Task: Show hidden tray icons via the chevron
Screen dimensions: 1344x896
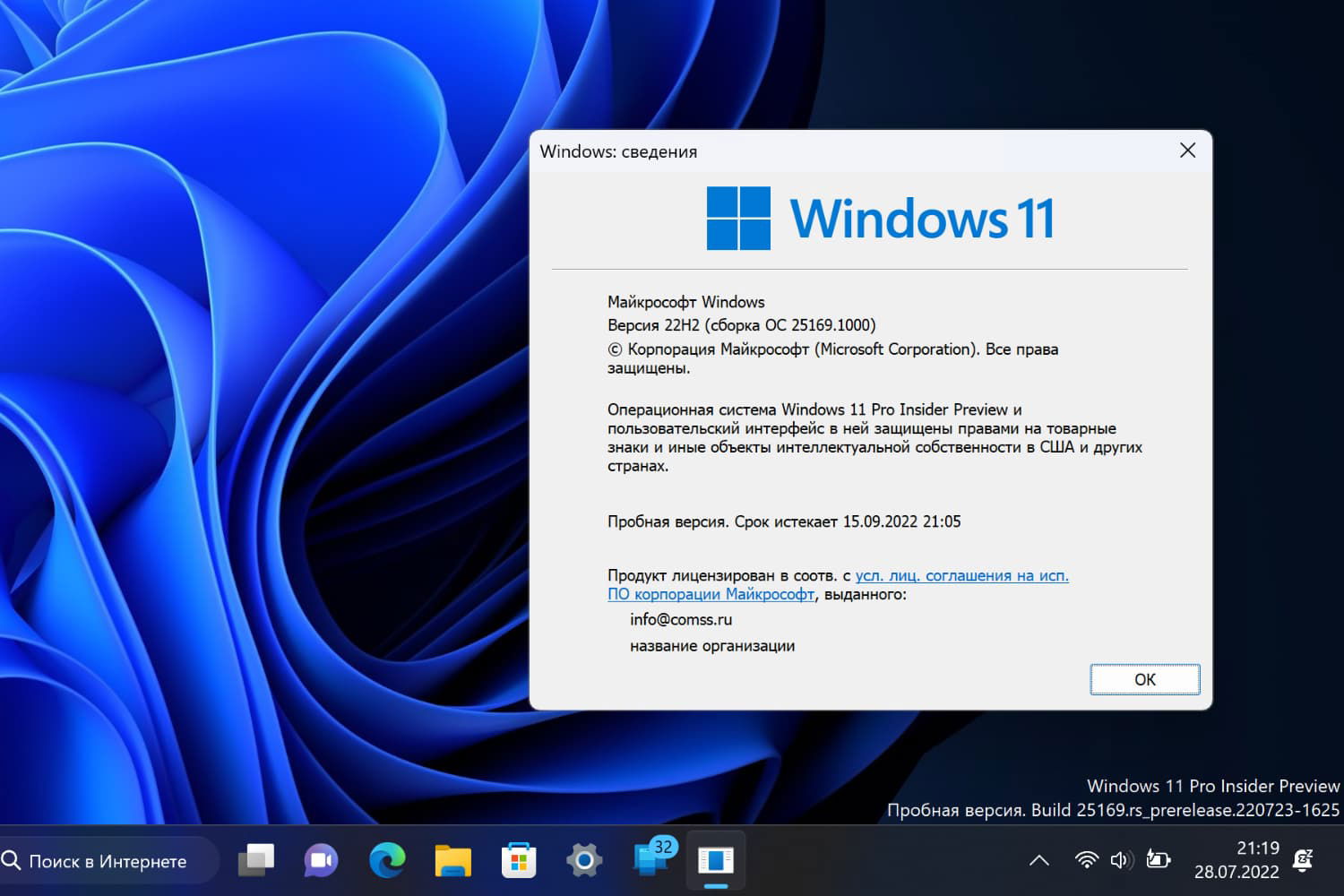Action: (1039, 860)
